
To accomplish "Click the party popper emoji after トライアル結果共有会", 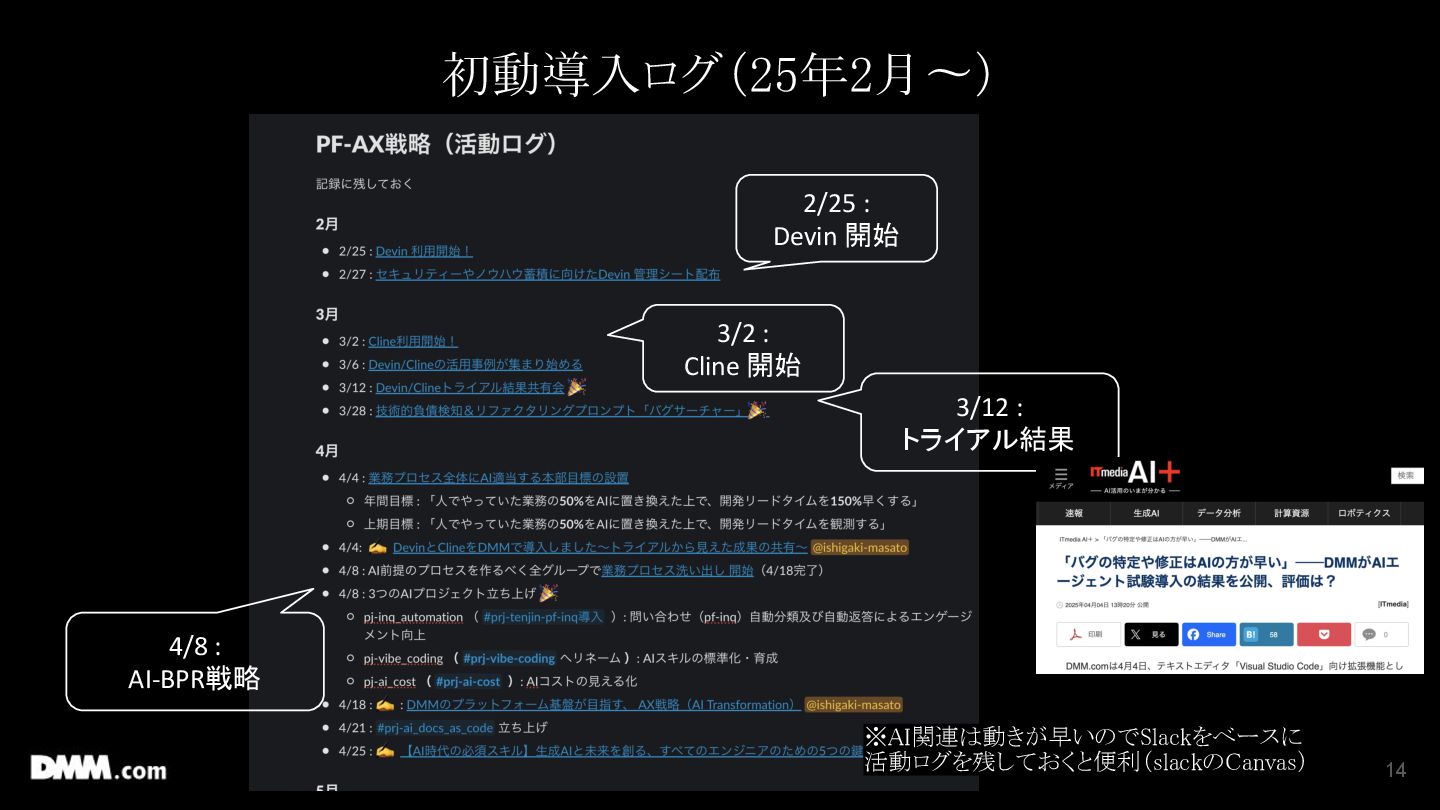I will pyautogui.click(x=576, y=387).
